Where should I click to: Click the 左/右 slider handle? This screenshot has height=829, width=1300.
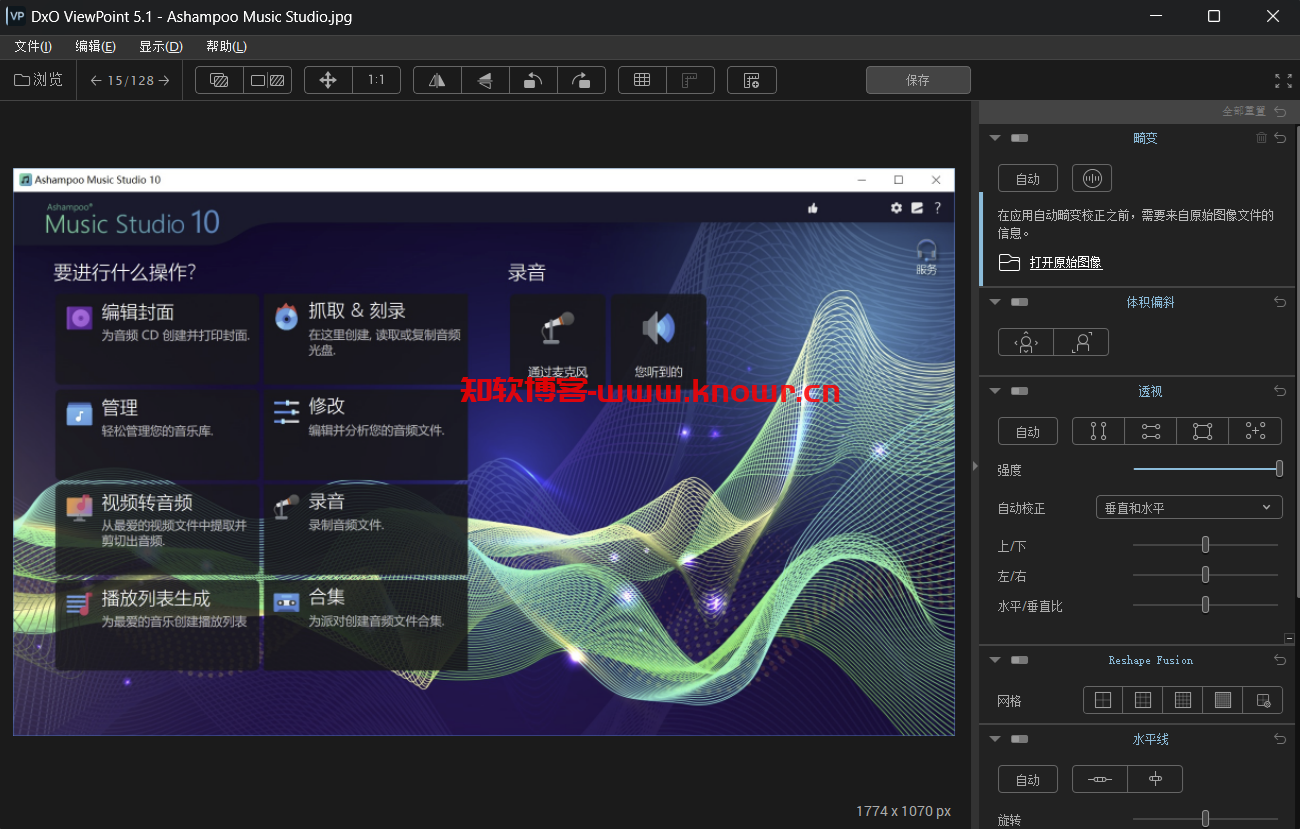(x=1205, y=575)
